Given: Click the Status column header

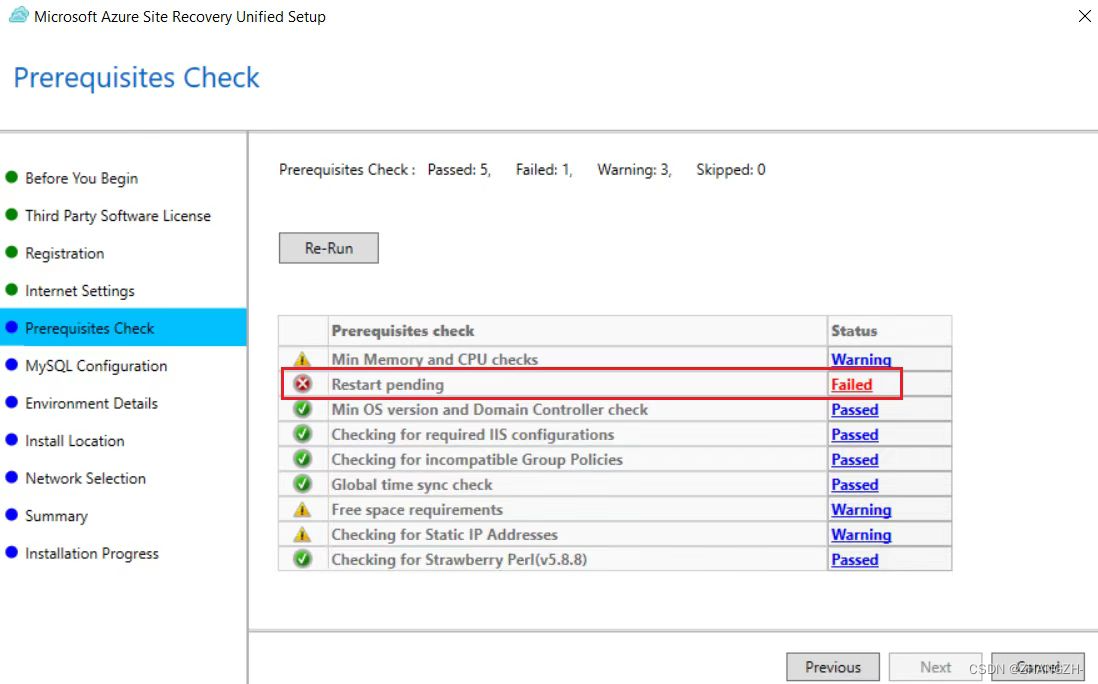Looking at the screenshot, I should click(889, 330).
